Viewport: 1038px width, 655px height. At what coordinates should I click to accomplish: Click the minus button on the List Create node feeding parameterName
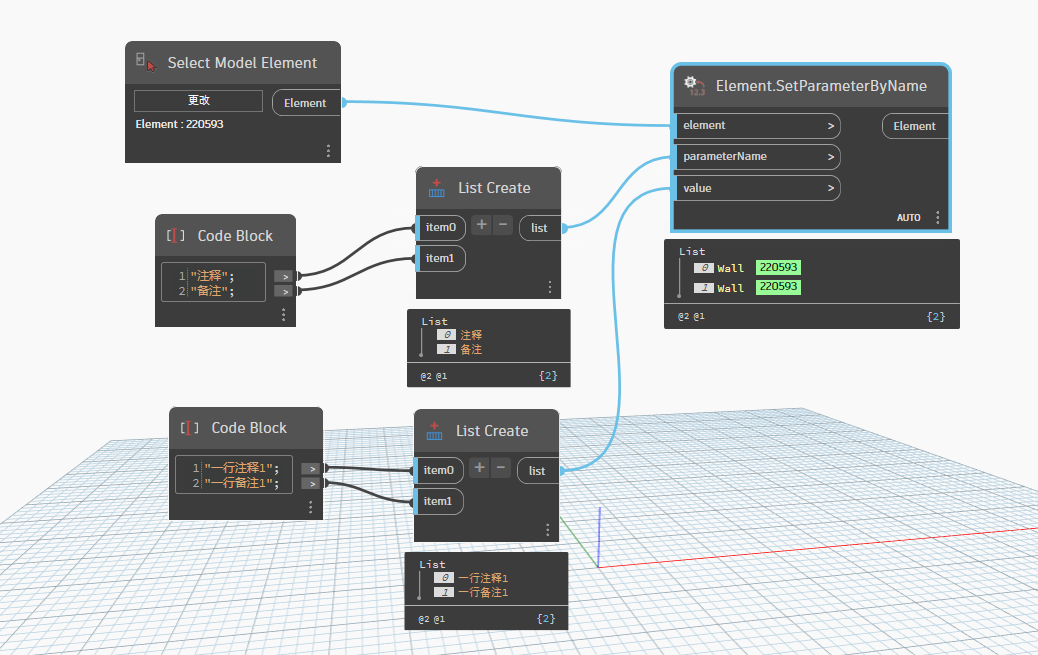click(503, 226)
